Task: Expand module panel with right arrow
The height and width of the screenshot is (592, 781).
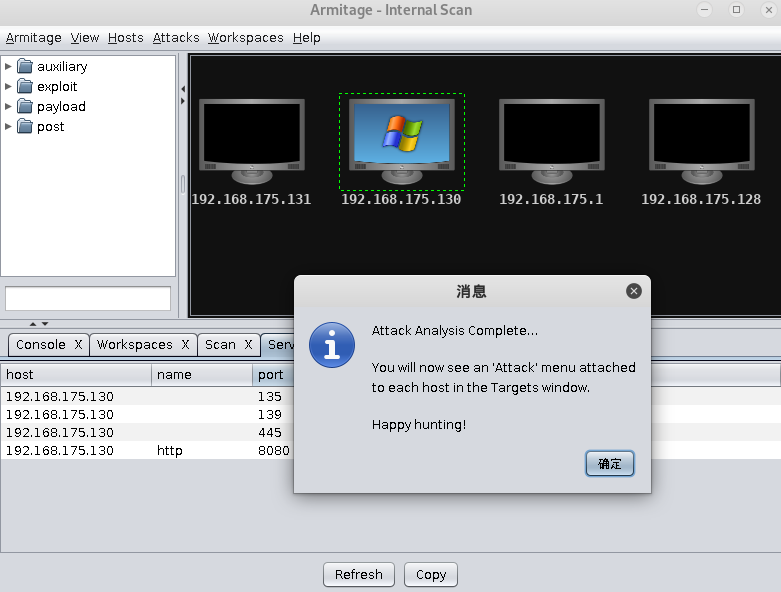Action: [x=183, y=101]
